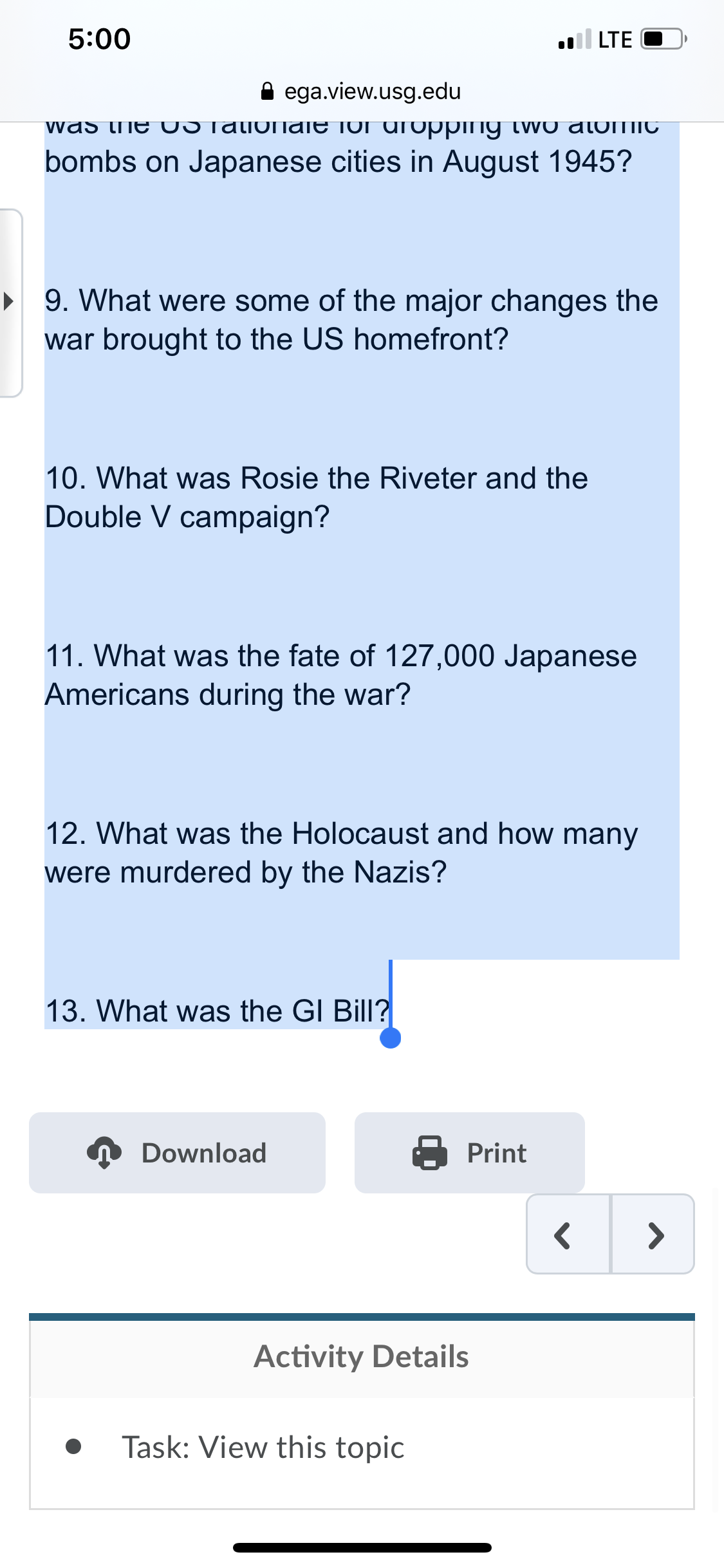This screenshot has height=1568, width=724.
Task: Go to the next topic with right chevron
Action: coord(653,1234)
